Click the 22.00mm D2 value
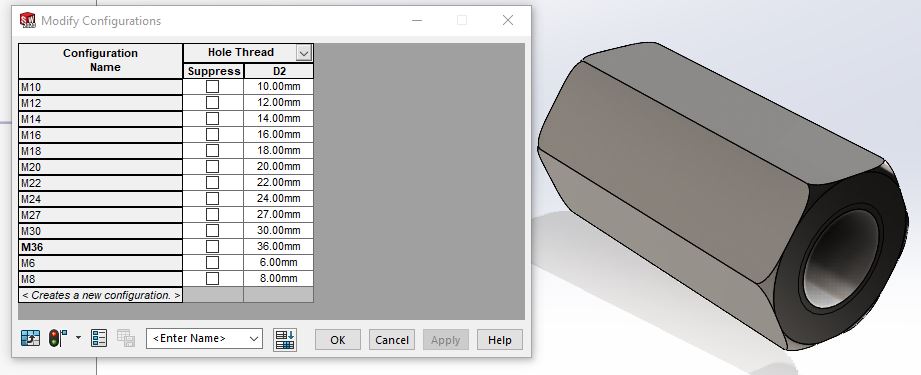Image resolution: width=921 pixels, height=375 pixels. pos(278,182)
